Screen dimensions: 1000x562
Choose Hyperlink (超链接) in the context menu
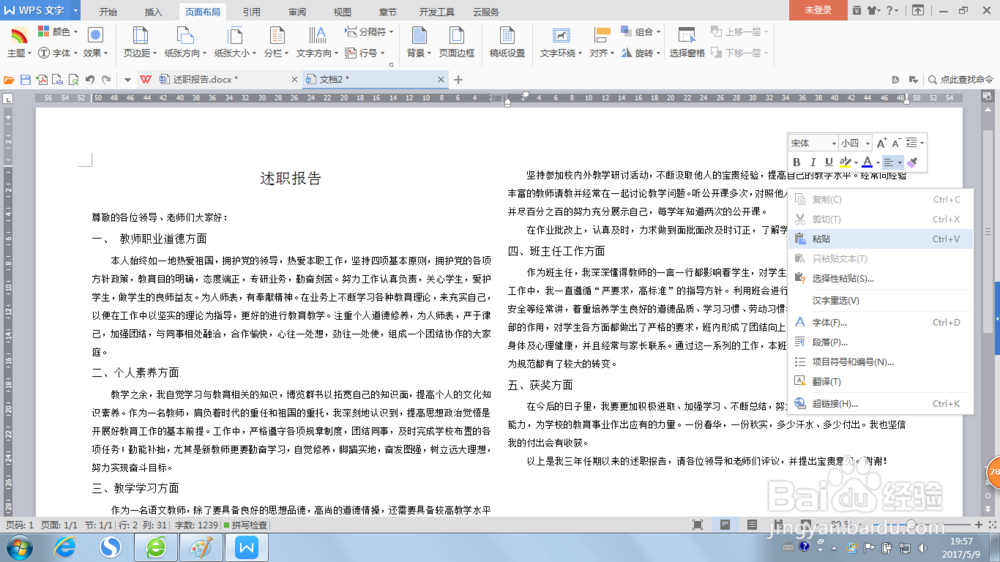click(x=880, y=403)
